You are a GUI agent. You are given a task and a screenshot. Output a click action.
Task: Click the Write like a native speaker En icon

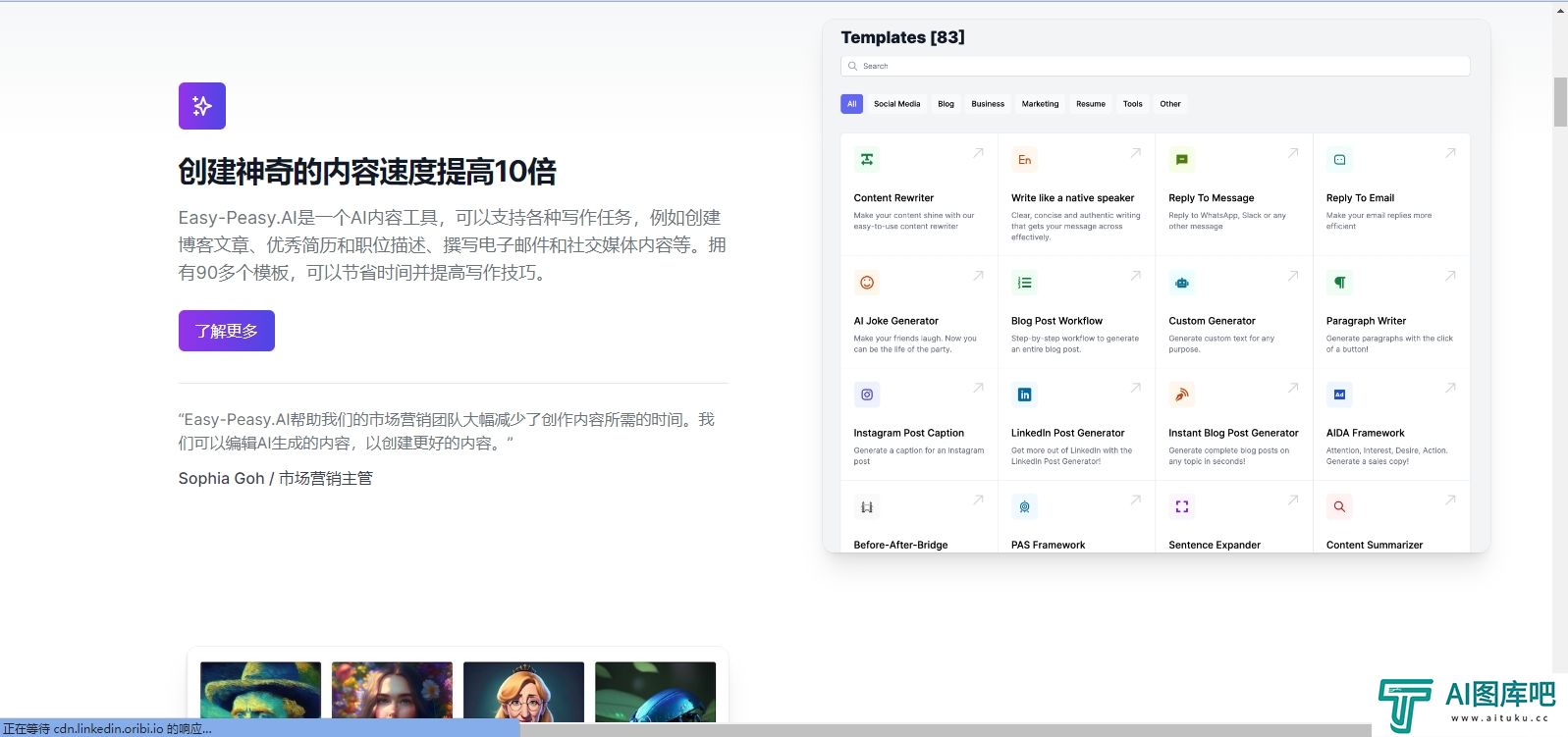pyautogui.click(x=1024, y=160)
